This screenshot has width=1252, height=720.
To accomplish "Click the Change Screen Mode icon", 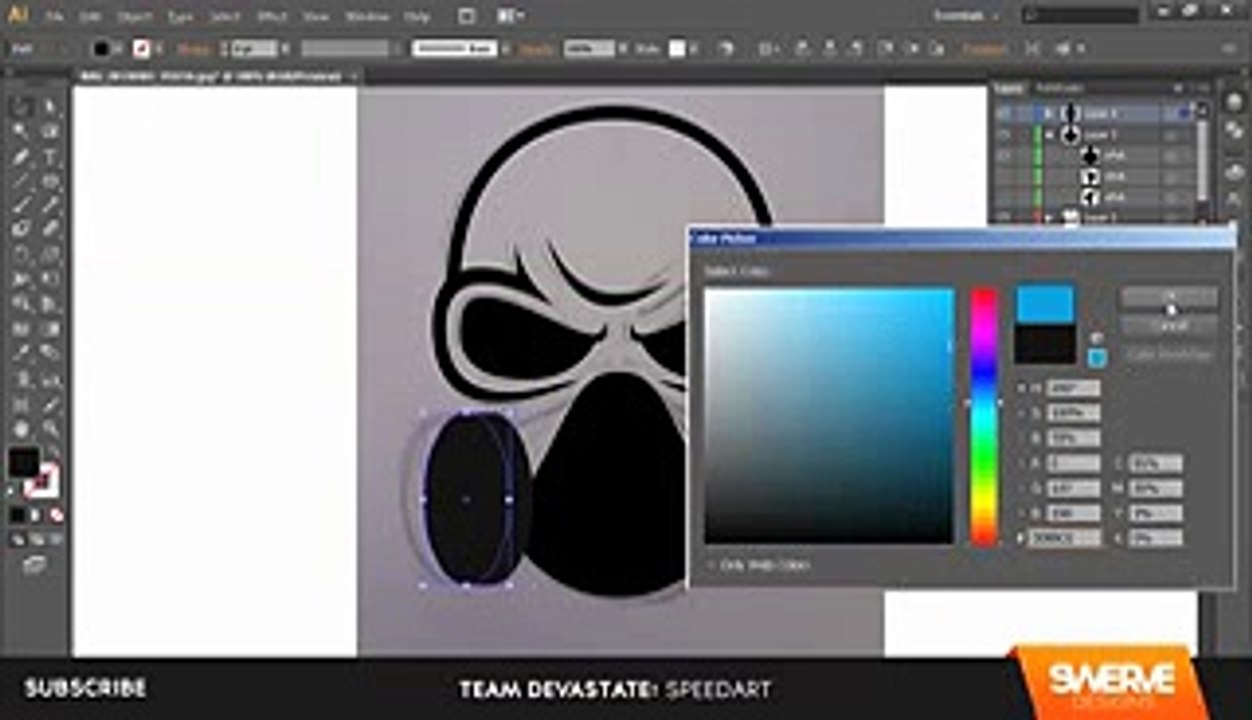I will pos(35,566).
